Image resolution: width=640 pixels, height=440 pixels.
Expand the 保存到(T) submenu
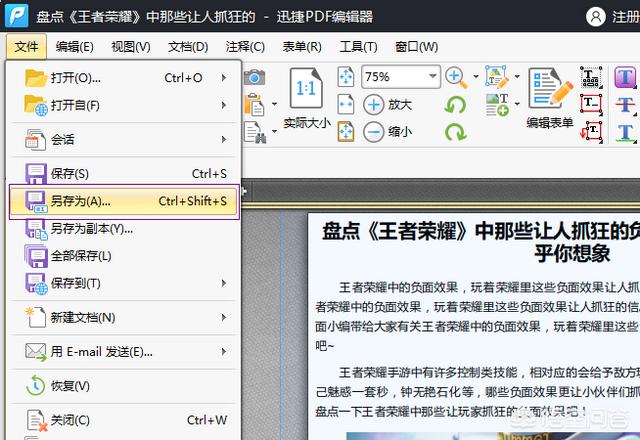tap(124, 283)
